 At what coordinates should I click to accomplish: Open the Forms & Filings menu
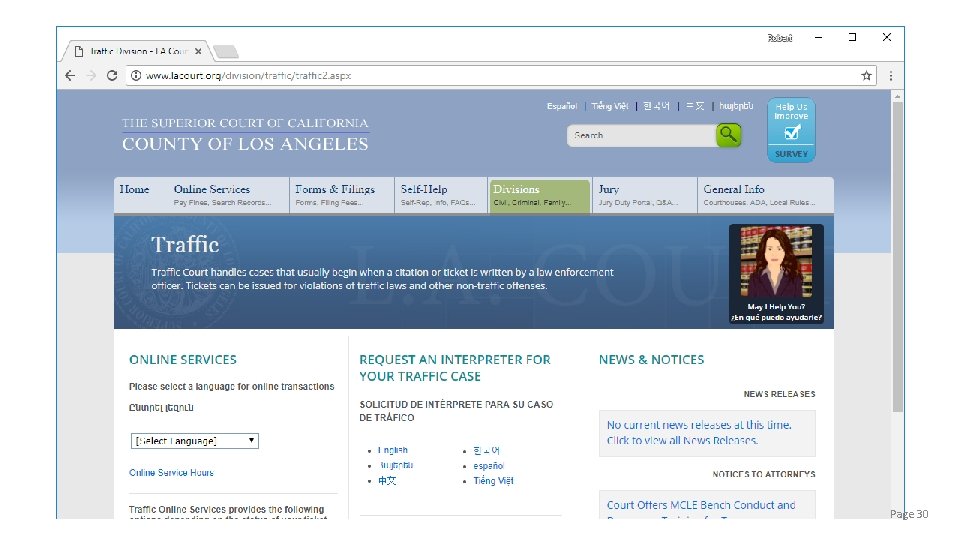pos(342,195)
